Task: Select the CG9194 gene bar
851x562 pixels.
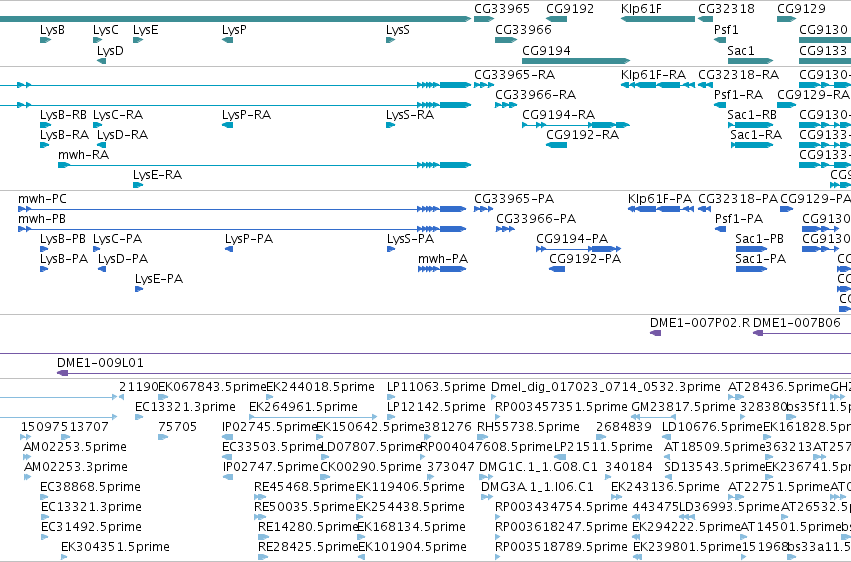Action: point(576,61)
